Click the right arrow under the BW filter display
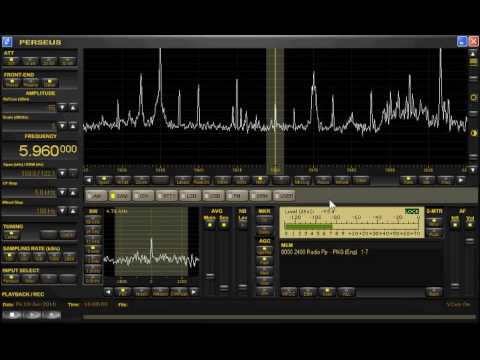The width and height of the screenshot is (480, 360). [x=194, y=292]
